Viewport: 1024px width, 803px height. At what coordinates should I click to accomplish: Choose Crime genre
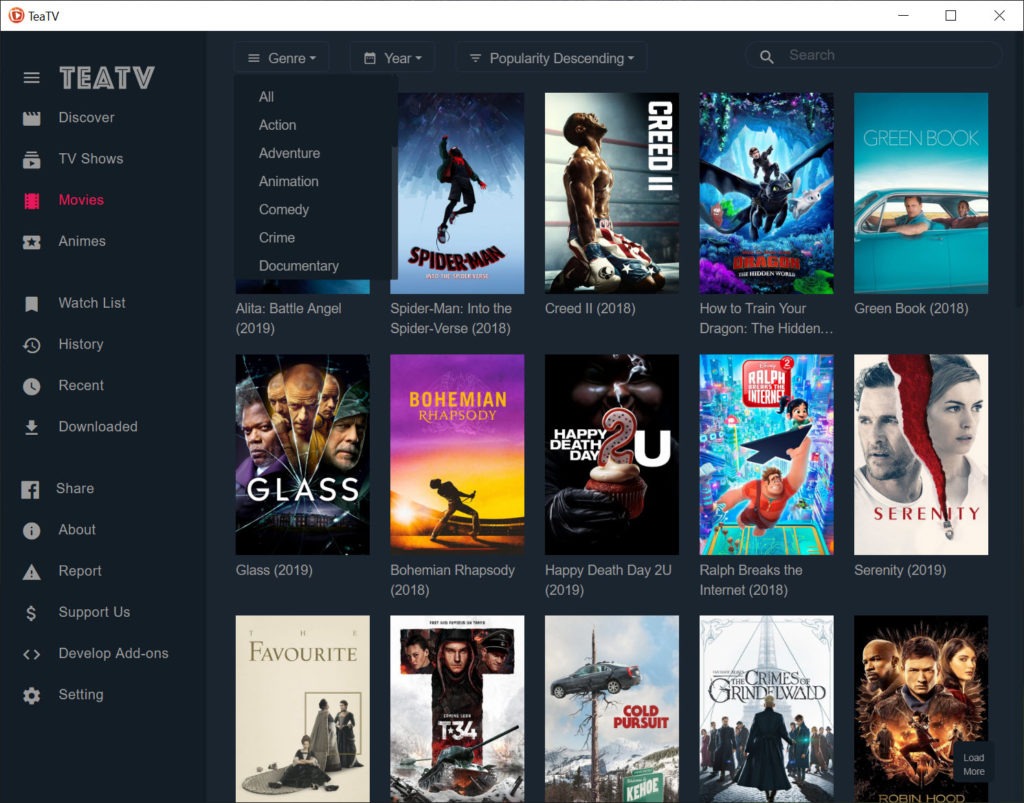point(277,237)
